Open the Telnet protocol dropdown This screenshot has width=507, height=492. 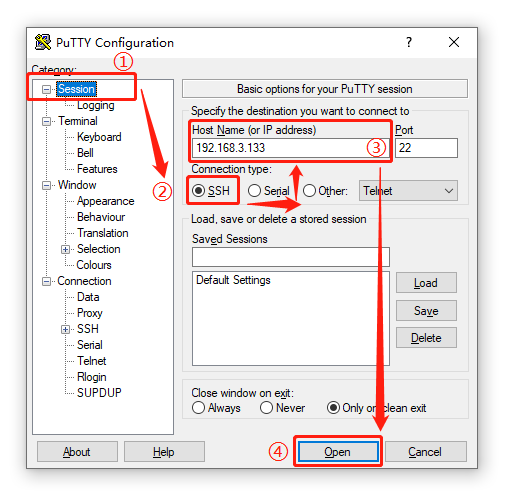(408, 191)
